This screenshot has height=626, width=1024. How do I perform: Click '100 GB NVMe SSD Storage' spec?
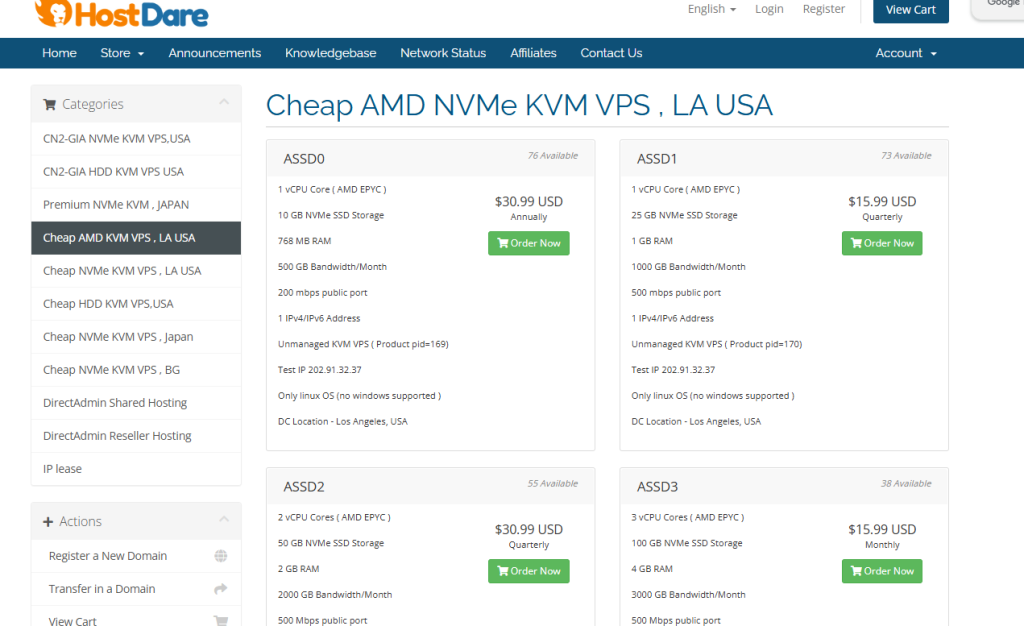687,543
